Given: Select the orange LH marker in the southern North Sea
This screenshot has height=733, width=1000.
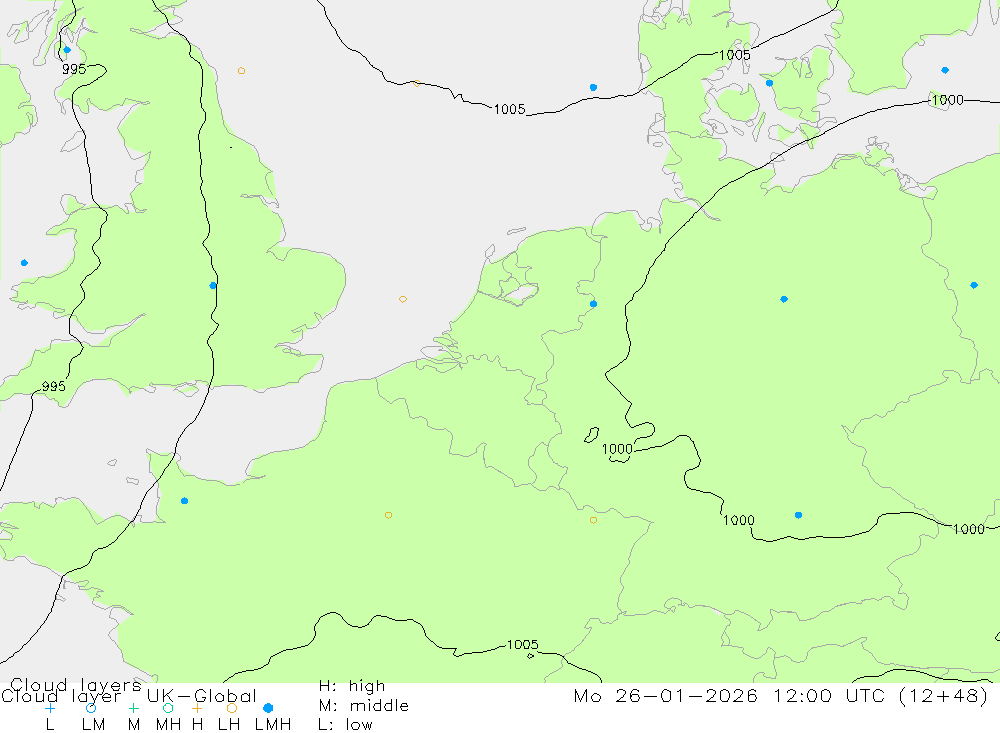Looking at the screenshot, I should 402,299.
